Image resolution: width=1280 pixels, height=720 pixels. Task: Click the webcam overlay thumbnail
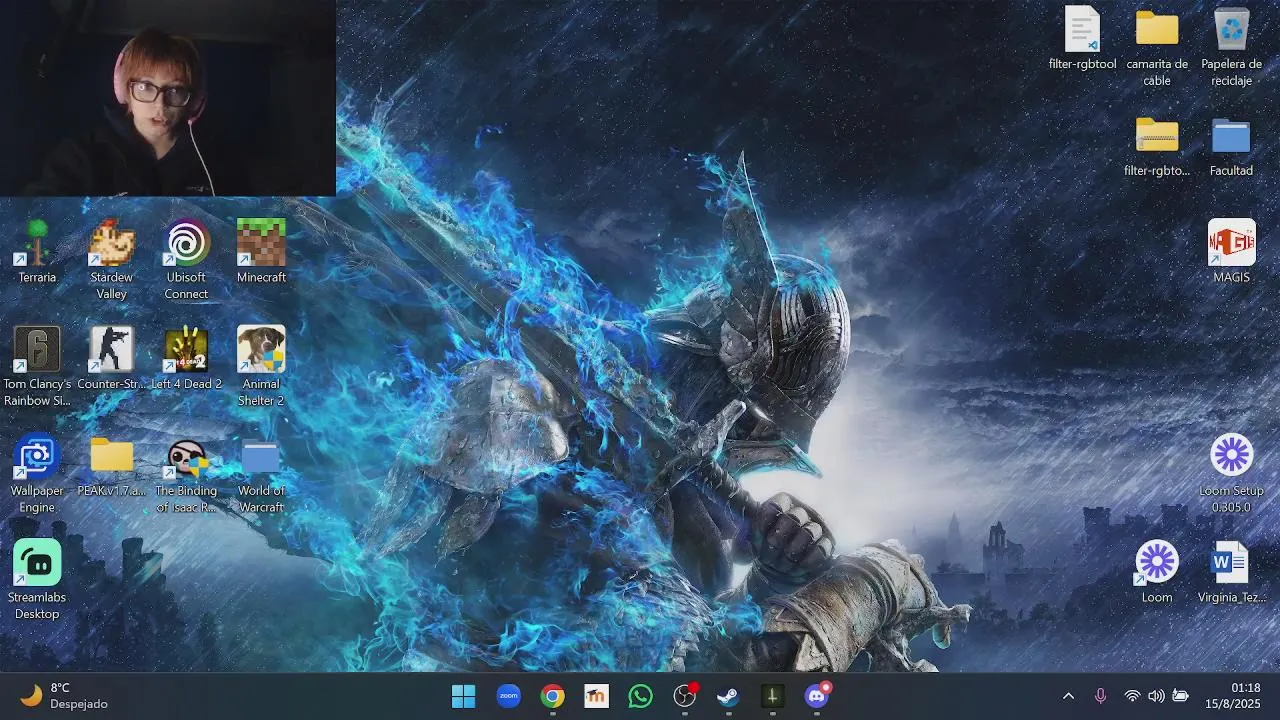tap(168, 98)
